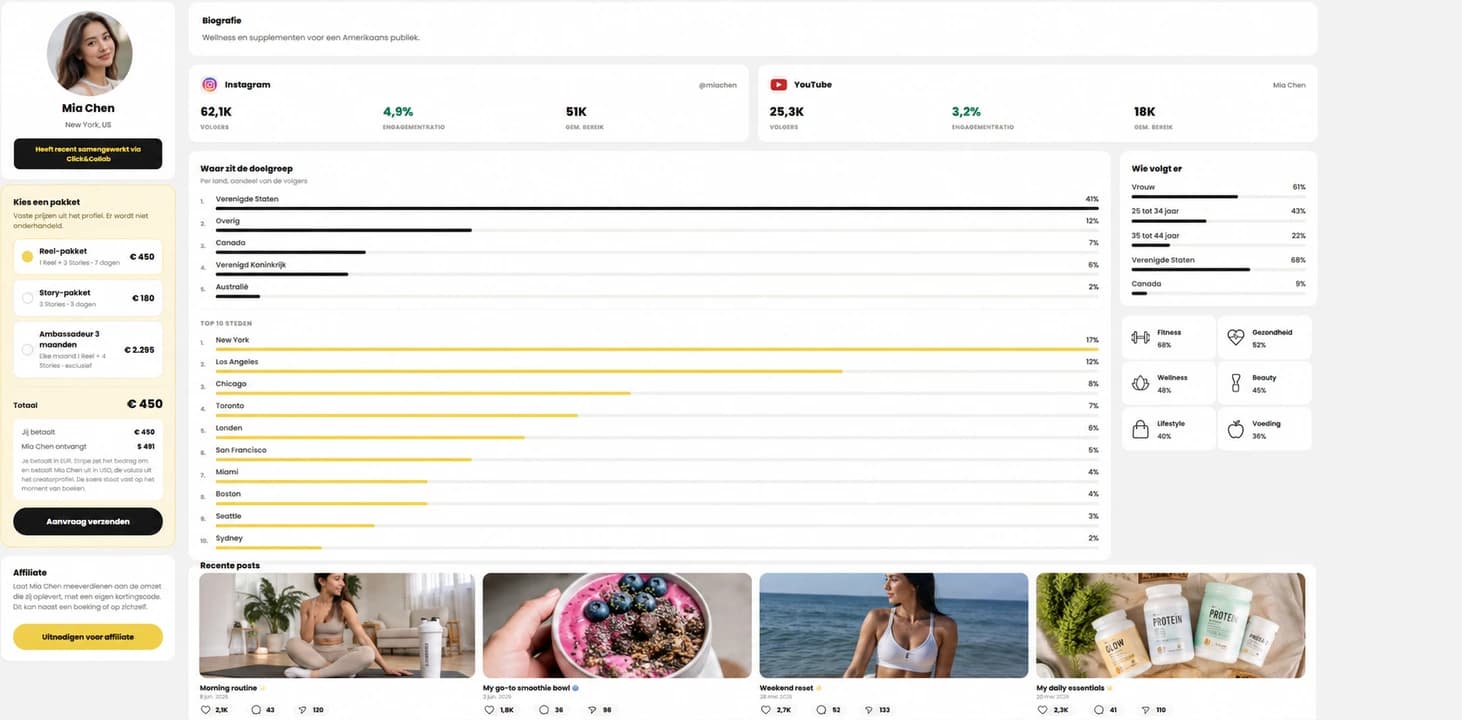Click the YouTube logo icon
The height and width of the screenshot is (720, 1462).
point(778,85)
